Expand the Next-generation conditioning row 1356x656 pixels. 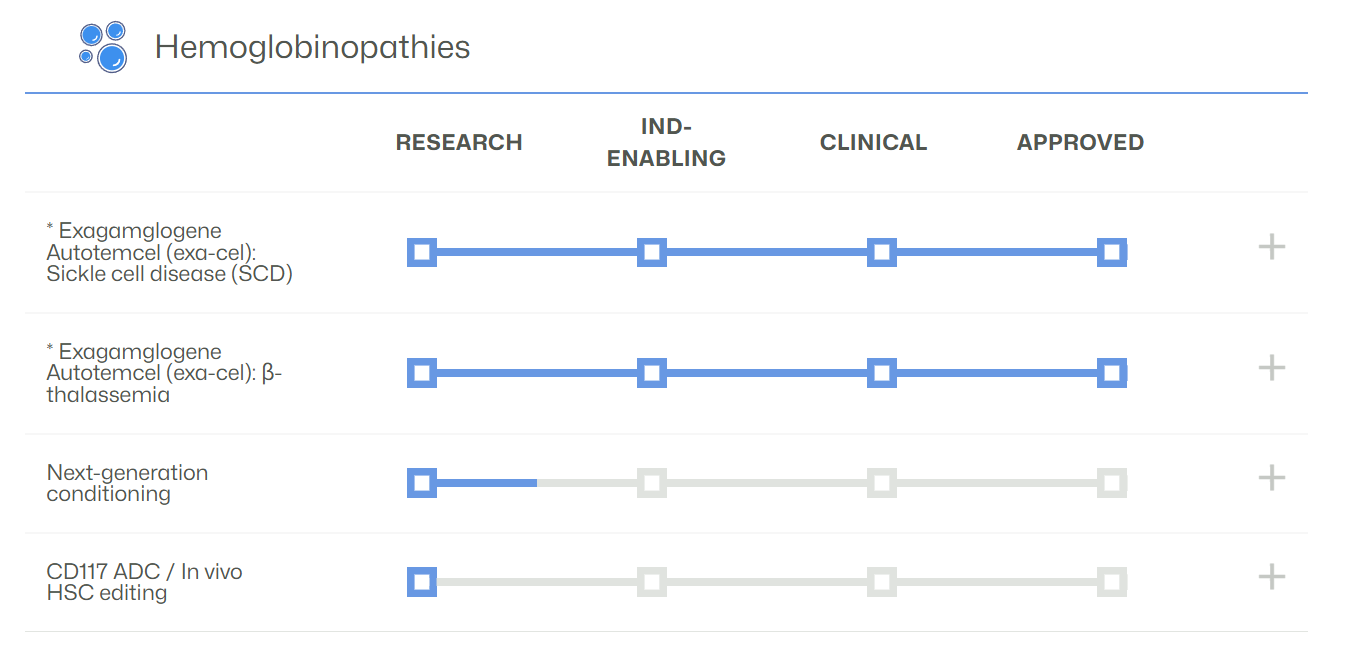1271,478
